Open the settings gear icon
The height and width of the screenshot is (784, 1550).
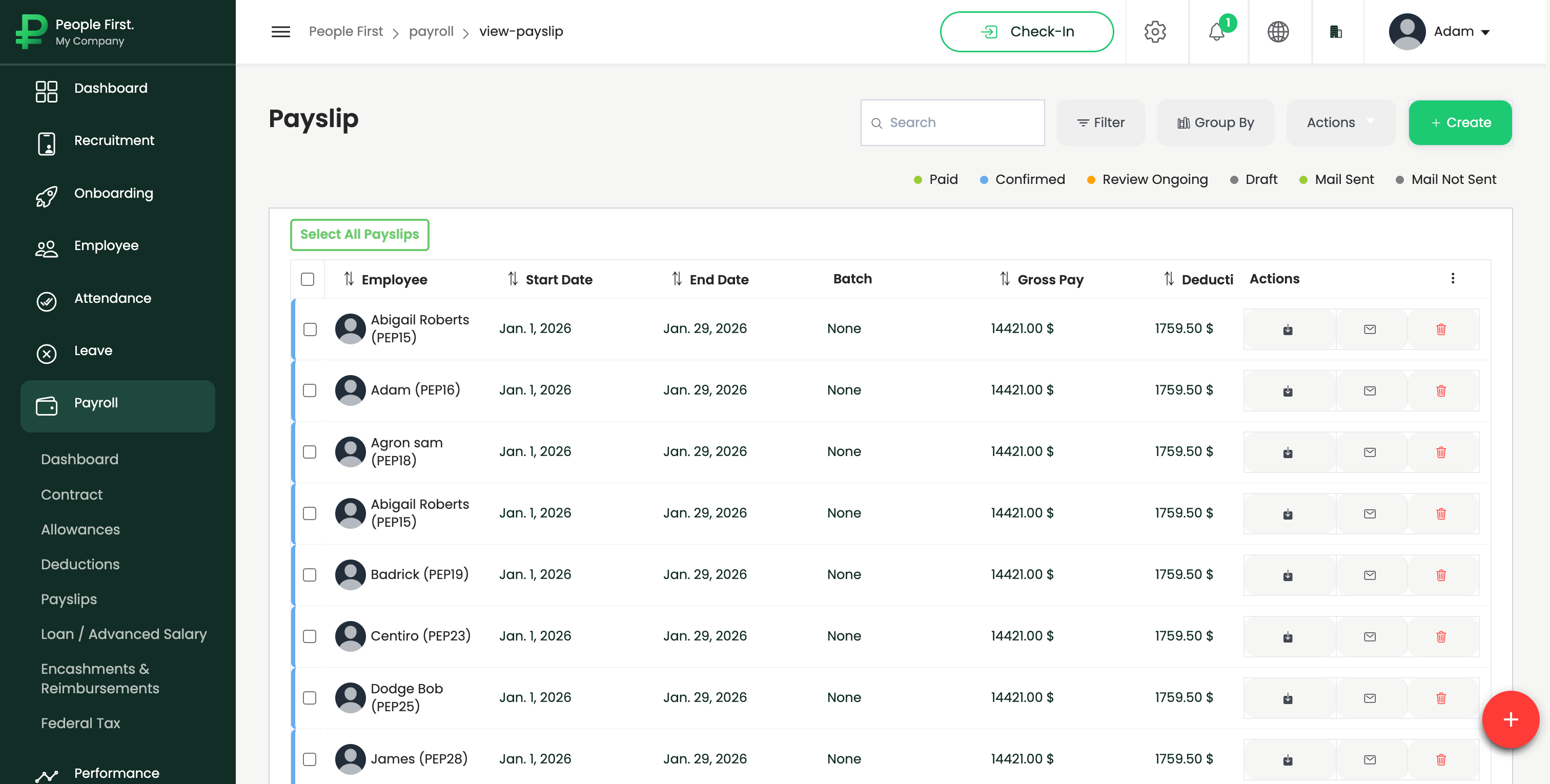pos(1155,31)
